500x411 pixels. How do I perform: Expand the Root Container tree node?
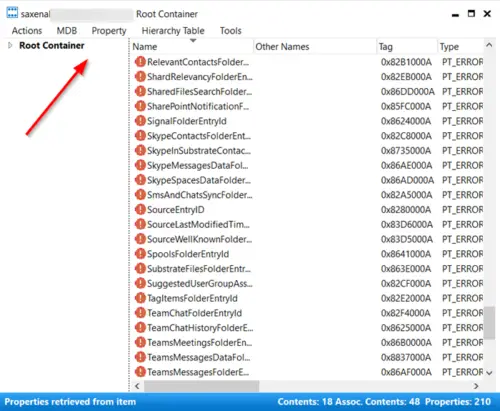pos(10,45)
